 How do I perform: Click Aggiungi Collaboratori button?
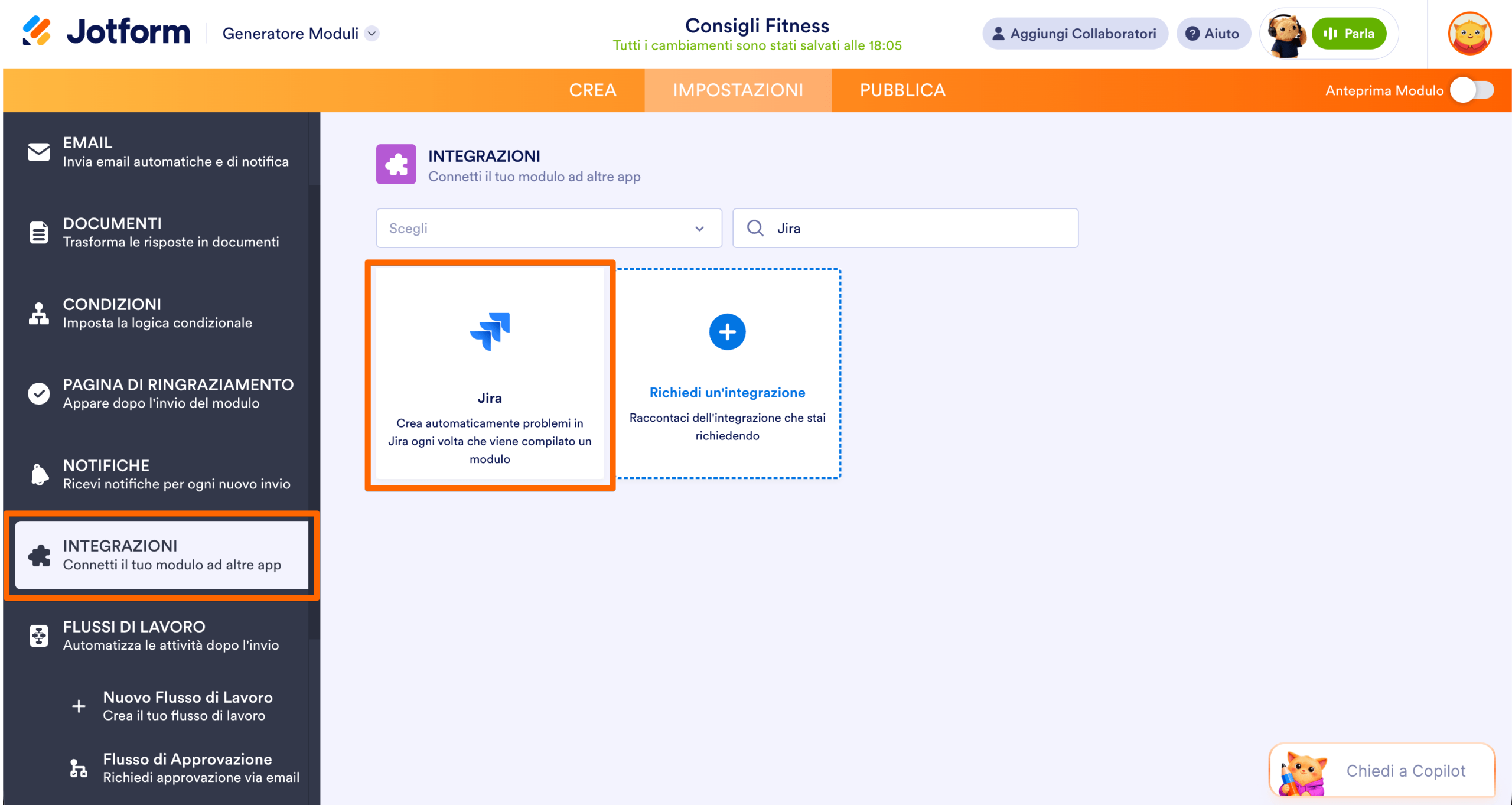(x=1075, y=34)
